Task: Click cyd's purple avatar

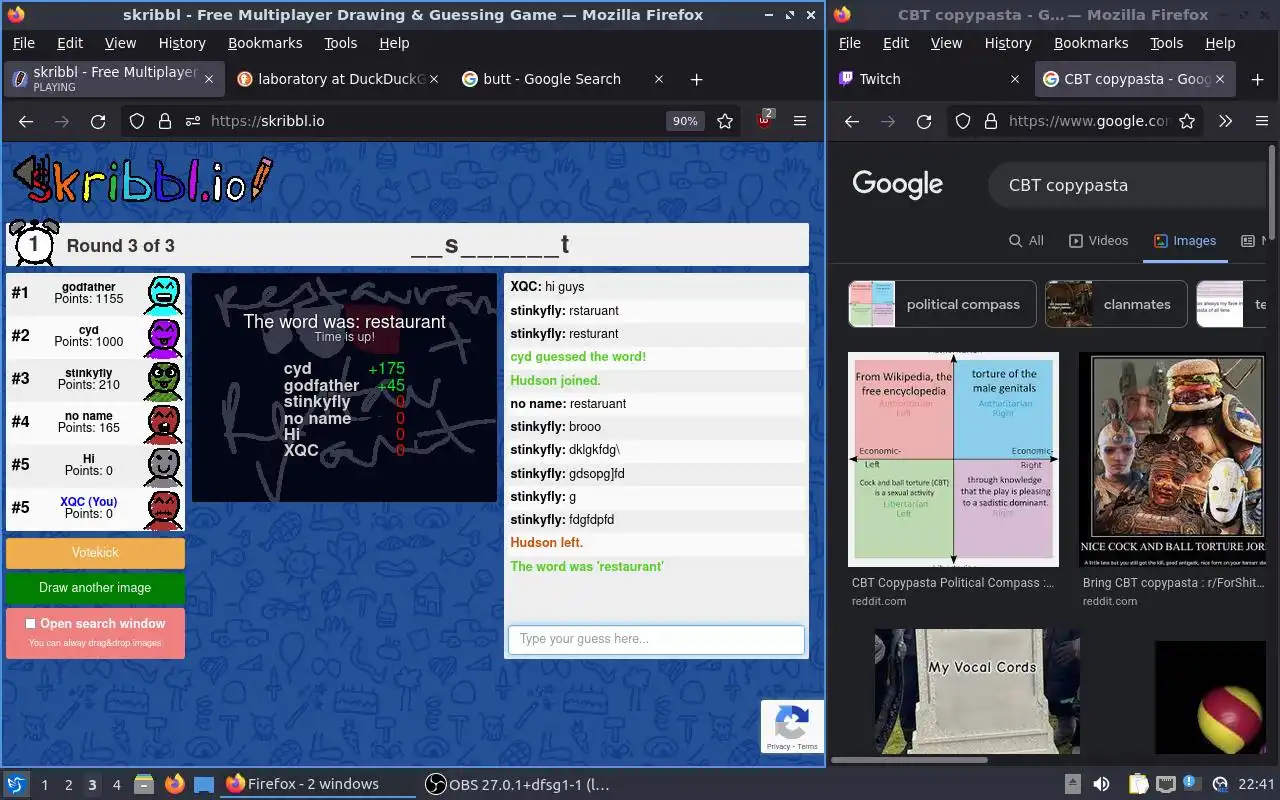Action: tap(164, 337)
